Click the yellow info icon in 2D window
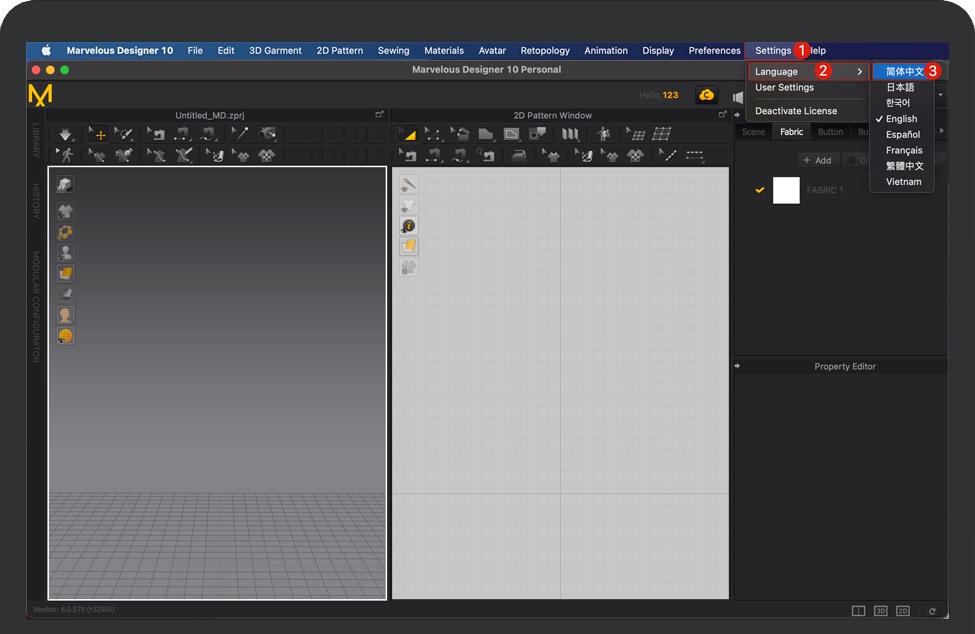 point(409,226)
